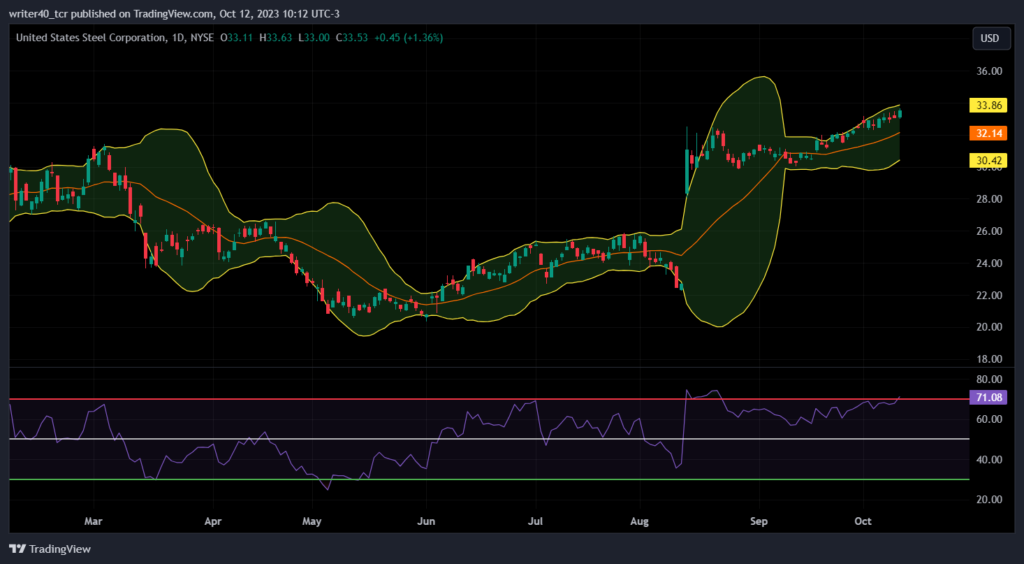This screenshot has width=1024, height=564.
Task: Click the published on TradingView.com caption
Action: [x=174, y=14]
